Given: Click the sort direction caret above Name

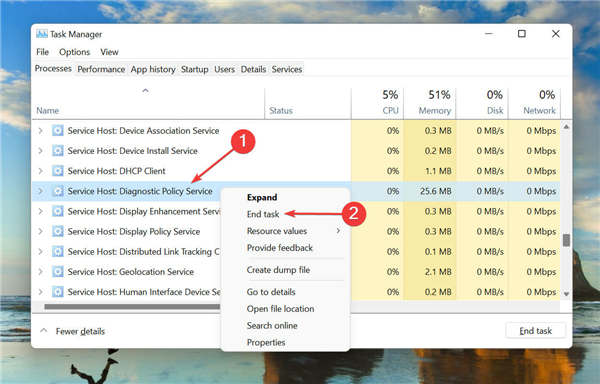Looking at the screenshot, I should coord(145,91).
